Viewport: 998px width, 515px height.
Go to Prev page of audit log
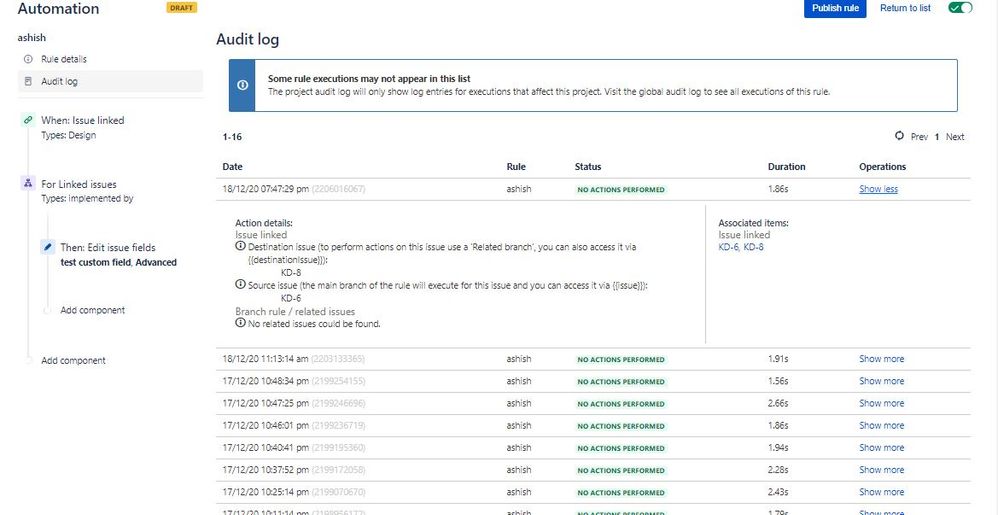coord(919,137)
